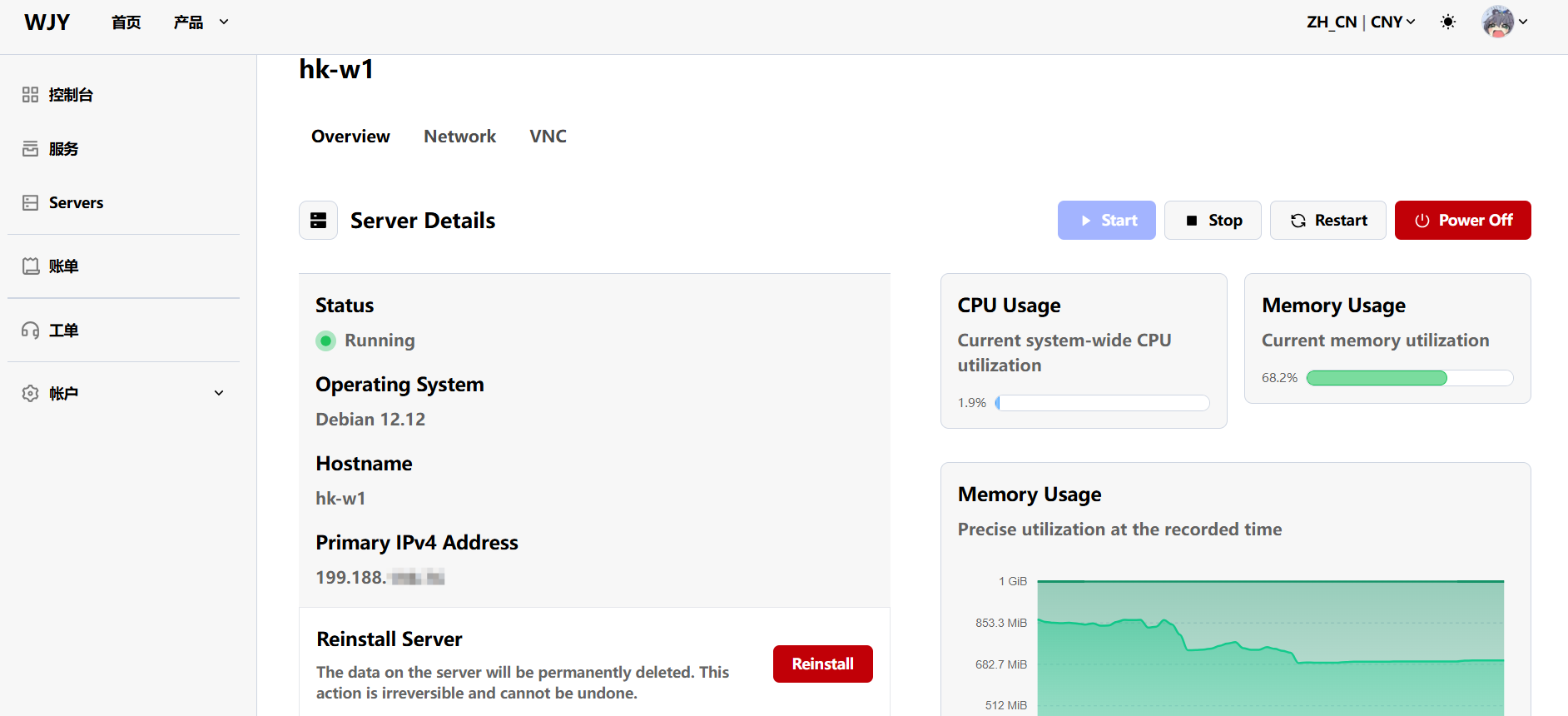Click the account gear icon in sidebar

point(31,393)
